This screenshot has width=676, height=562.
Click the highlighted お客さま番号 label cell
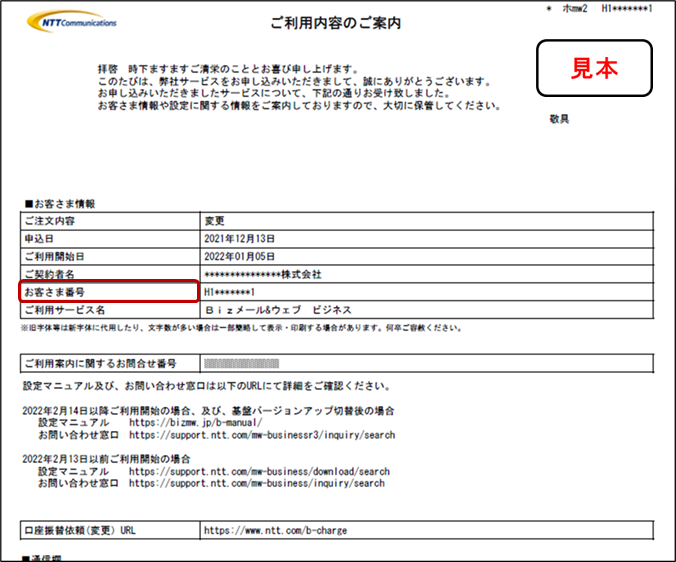click(109, 291)
